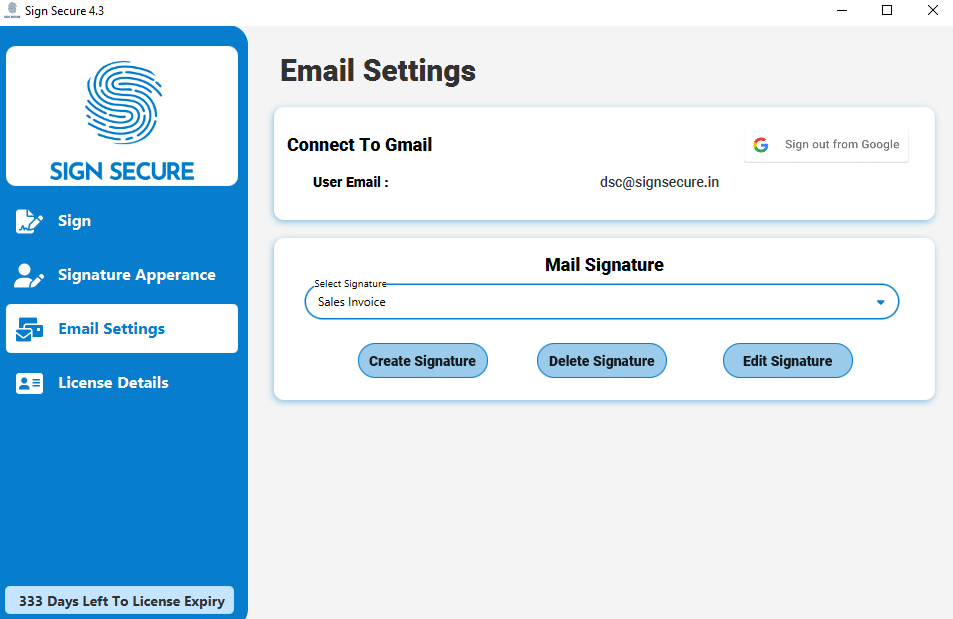
Task: Click the Sign Secure fingerprint logo
Action: click(123, 102)
